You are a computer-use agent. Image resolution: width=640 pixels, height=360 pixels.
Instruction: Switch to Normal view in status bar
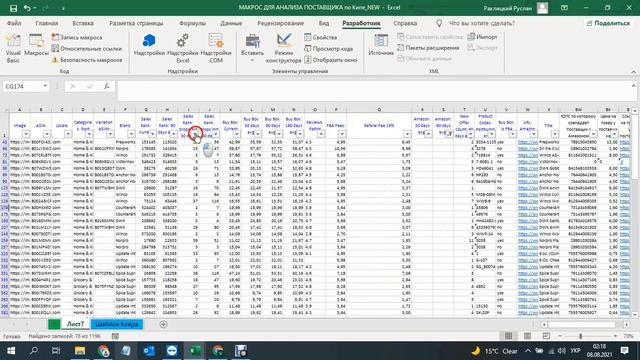pyautogui.click(x=508, y=336)
